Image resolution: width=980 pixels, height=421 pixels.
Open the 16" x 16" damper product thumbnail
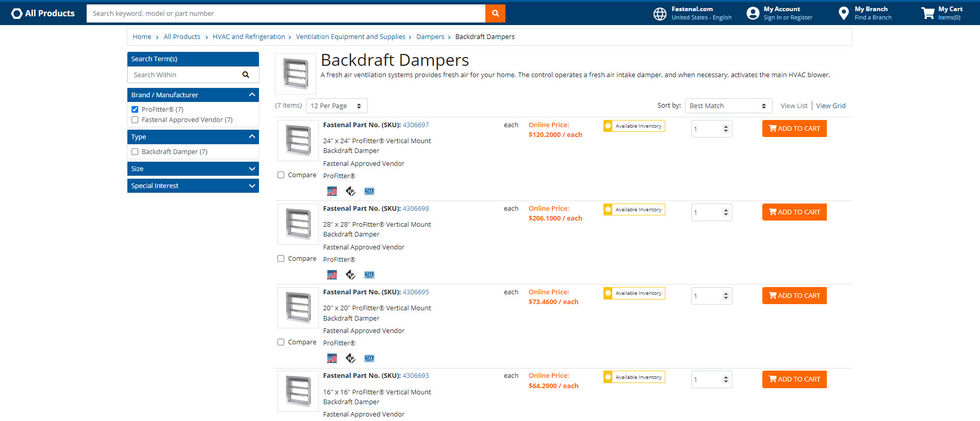(x=298, y=392)
